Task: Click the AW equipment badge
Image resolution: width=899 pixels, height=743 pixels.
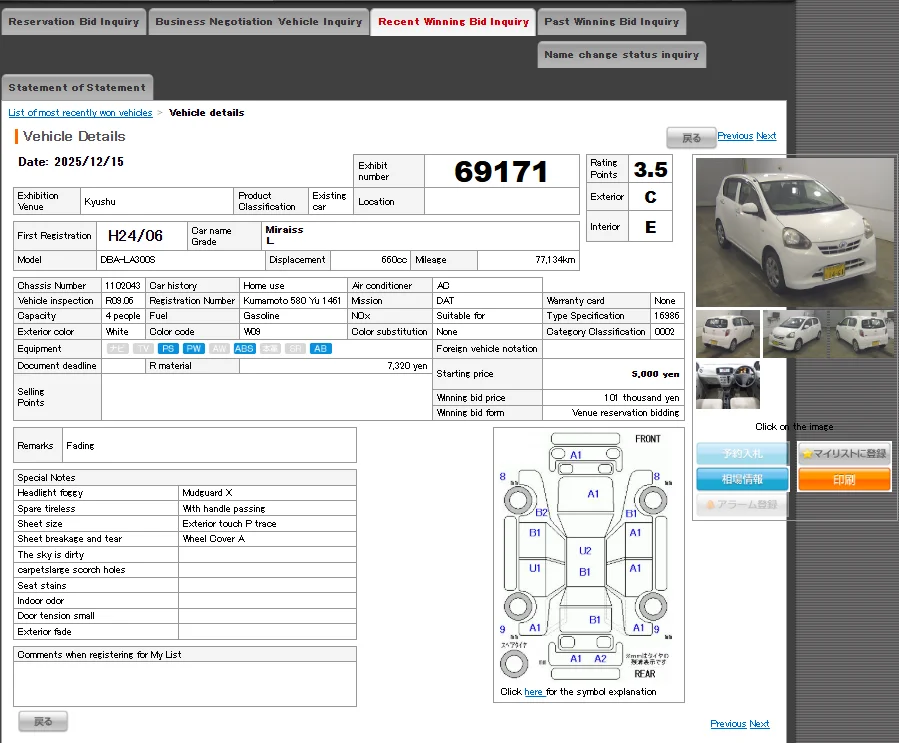Action: tap(219, 349)
